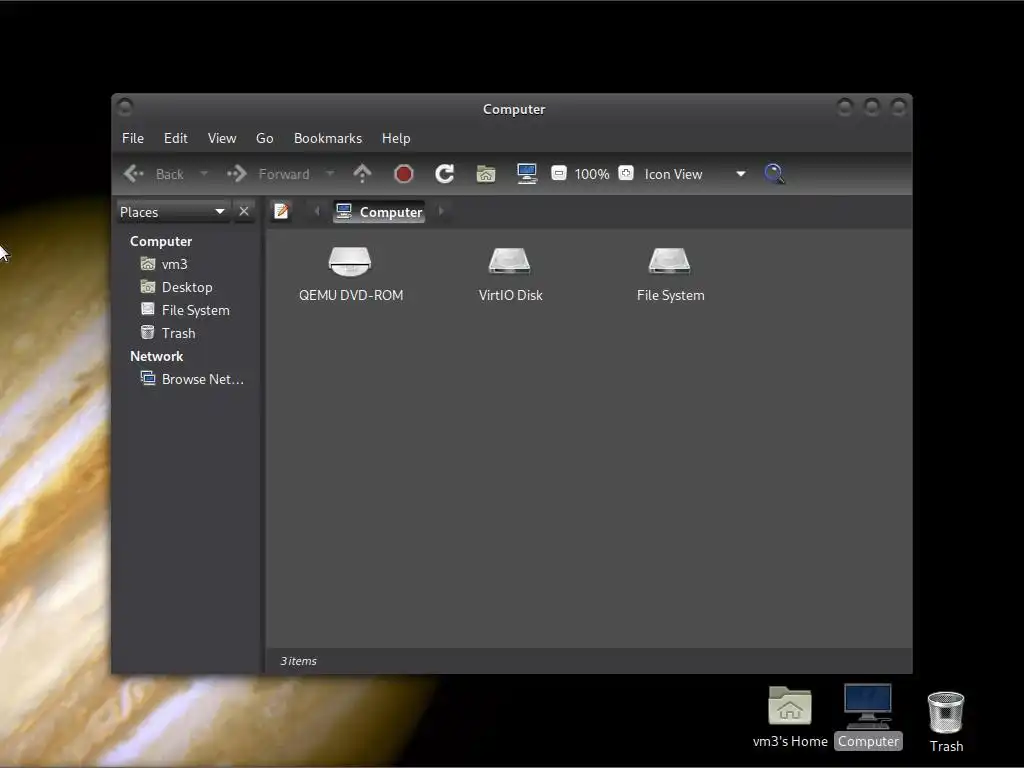
Task: Click the path bar right scroll arrow
Action: [x=441, y=212]
